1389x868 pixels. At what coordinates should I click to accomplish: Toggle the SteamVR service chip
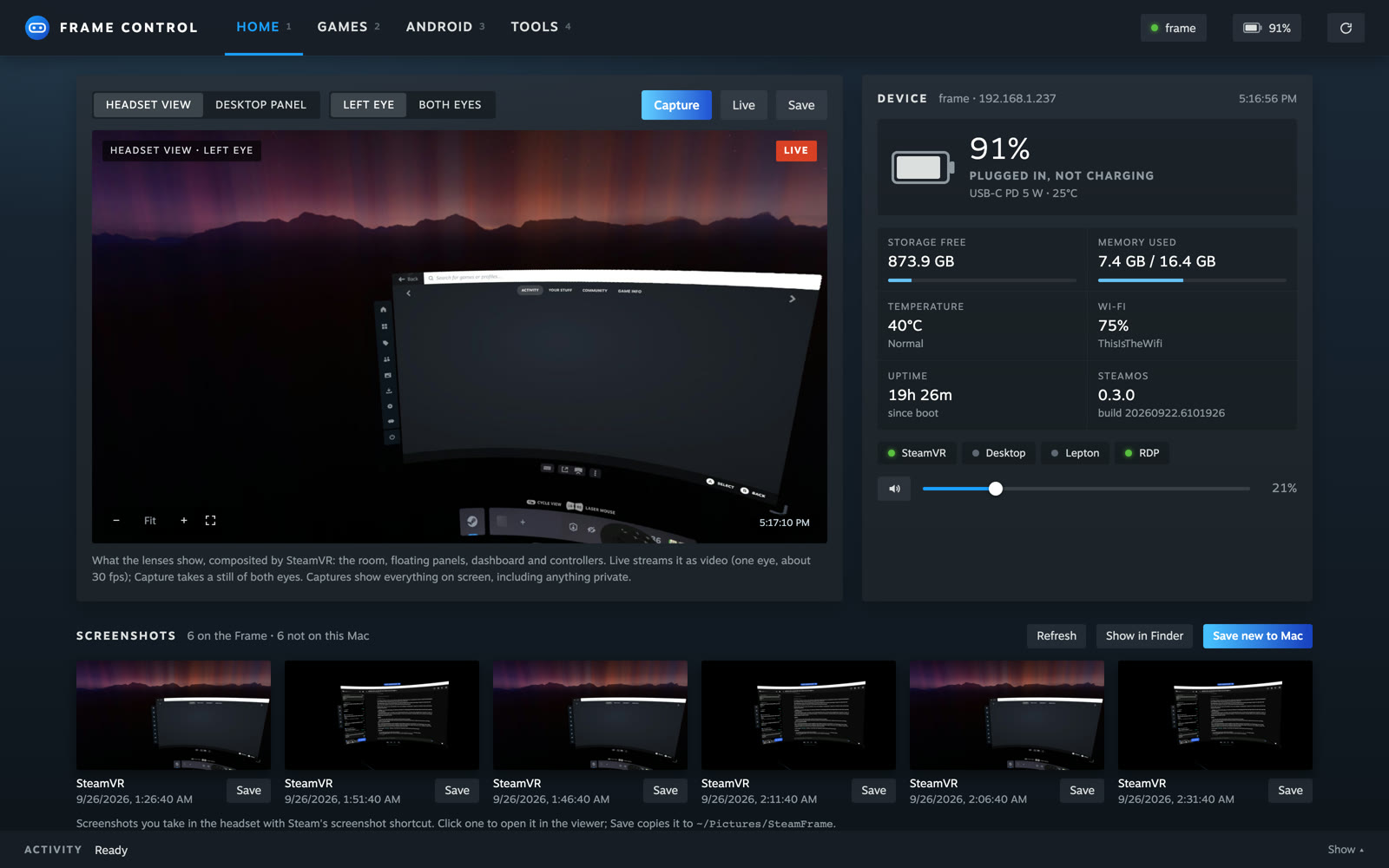tap(917, 453)
